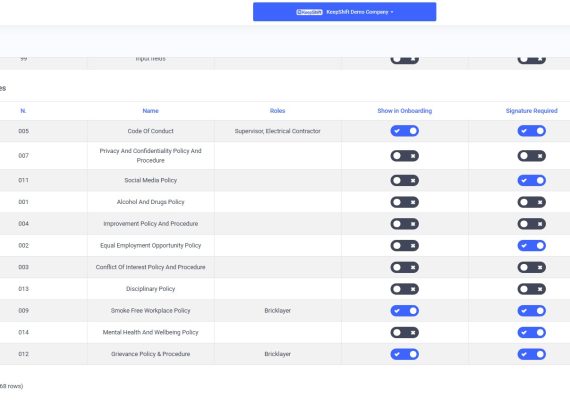This screenshot has width=570, height=400.
Task: Select the Alcohol And Drugs Policy name
Action: click(150, 202)
